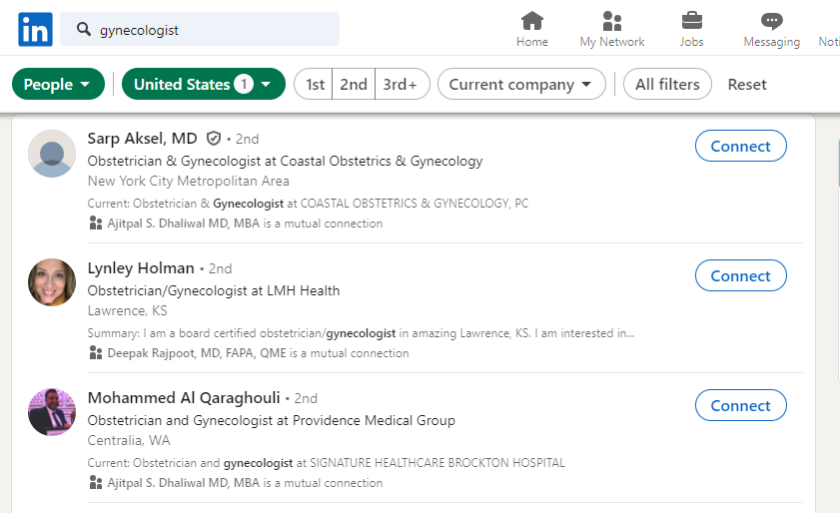Click mutual connection icon under Sarp Aksel
The image size is (840, 519).
95,223
